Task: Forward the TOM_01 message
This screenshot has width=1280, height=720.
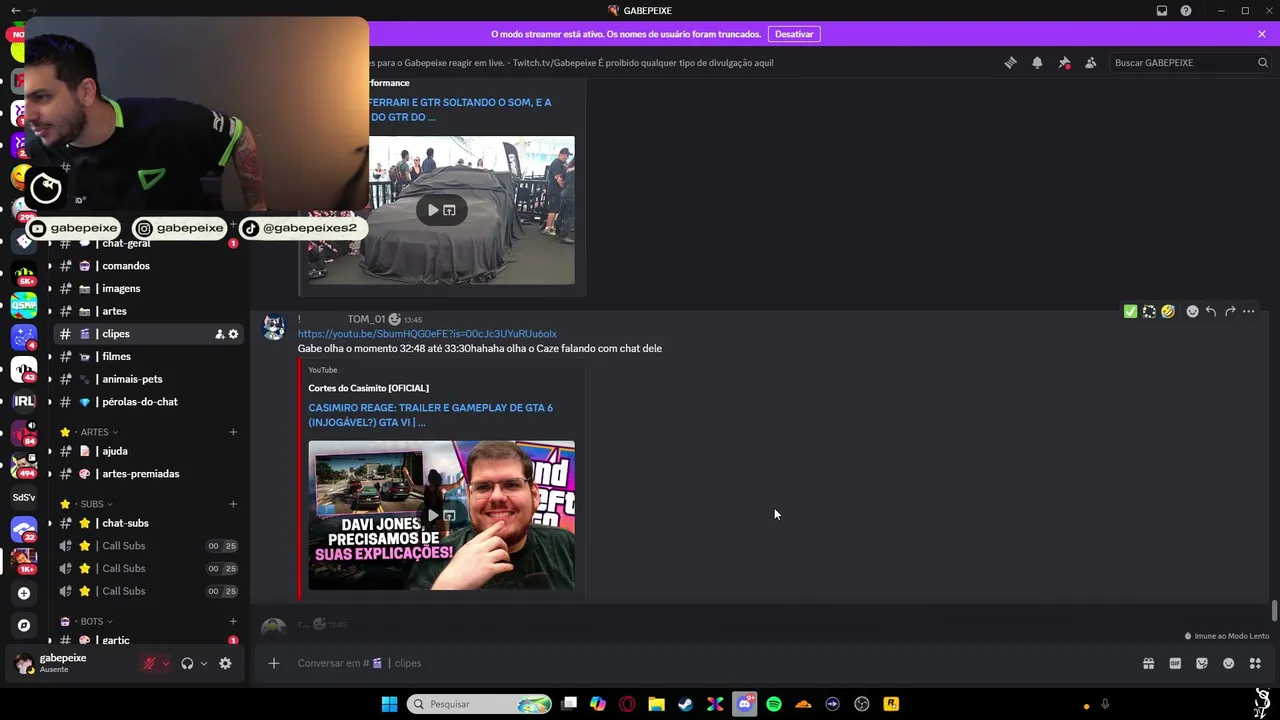Action: pyautogui.click(x=1230, y=311)
